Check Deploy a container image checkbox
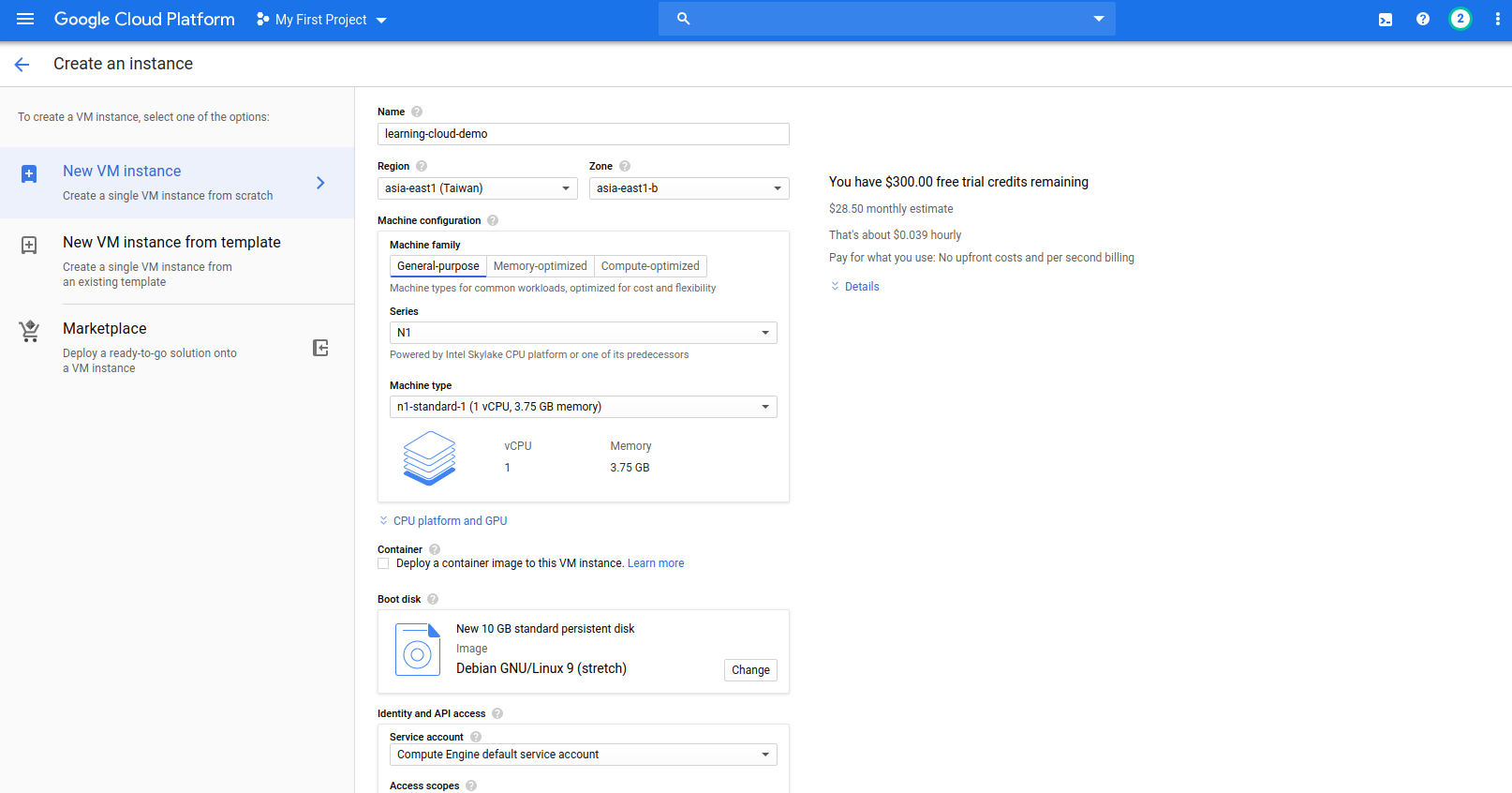 pyautogui.click(x=383, y=563)
